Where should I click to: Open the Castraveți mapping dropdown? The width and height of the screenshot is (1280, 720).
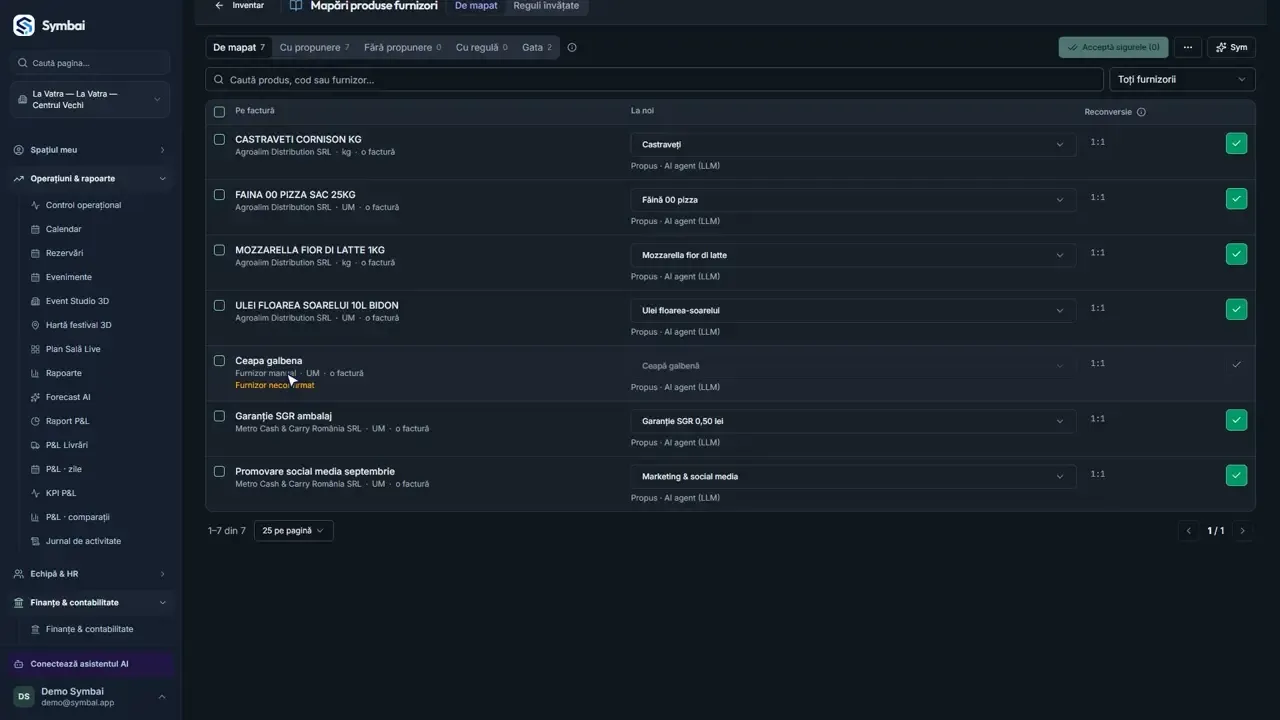coord(853,144)
